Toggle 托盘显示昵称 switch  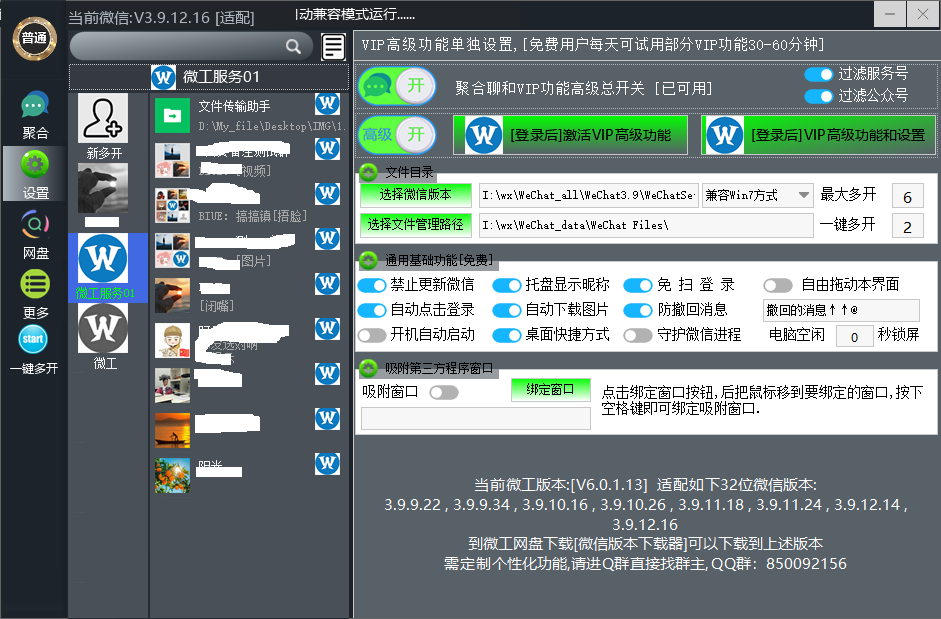(507, 285)
